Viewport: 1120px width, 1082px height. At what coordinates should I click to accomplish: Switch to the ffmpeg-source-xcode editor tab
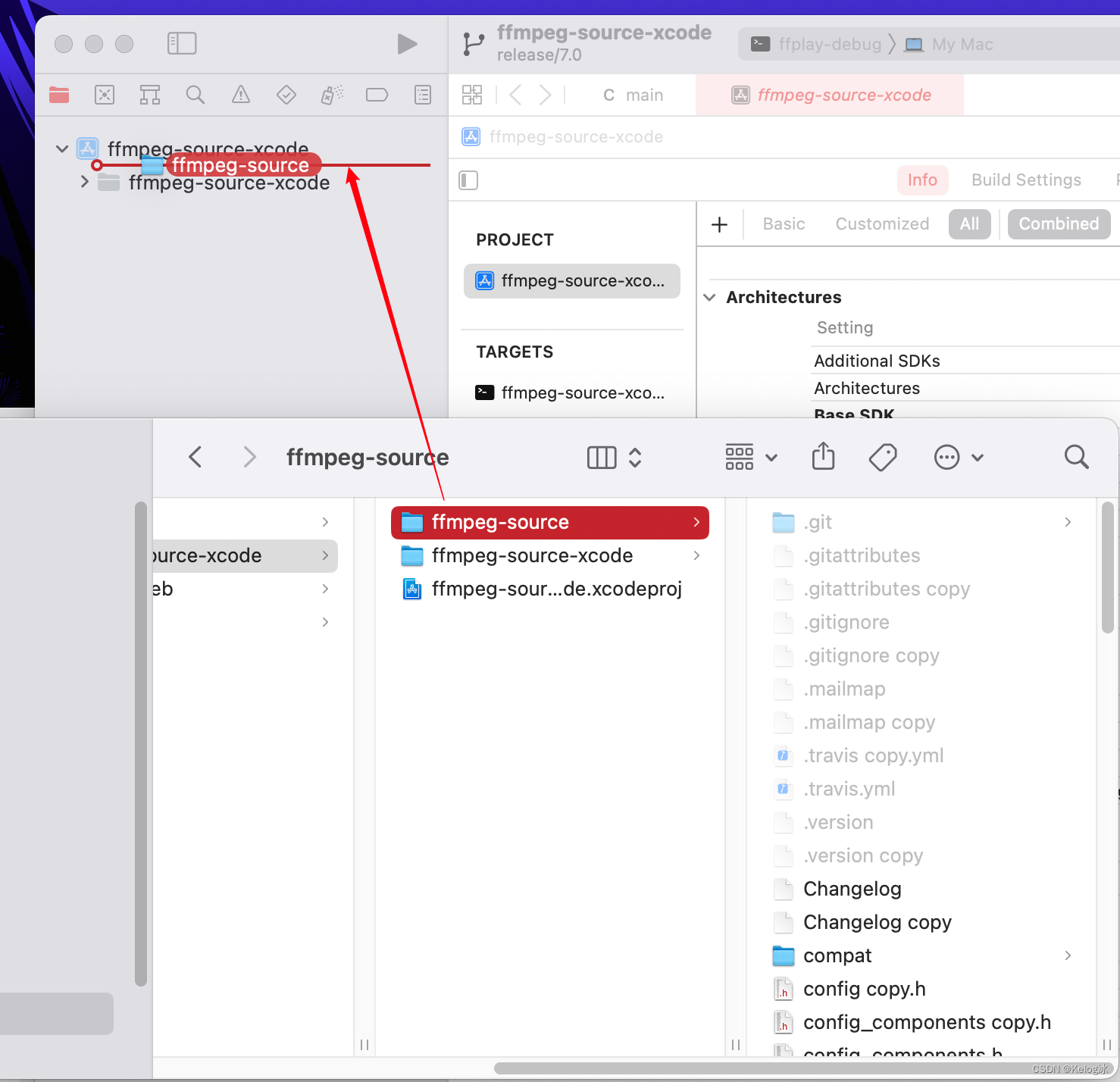[x=831, y=95]
